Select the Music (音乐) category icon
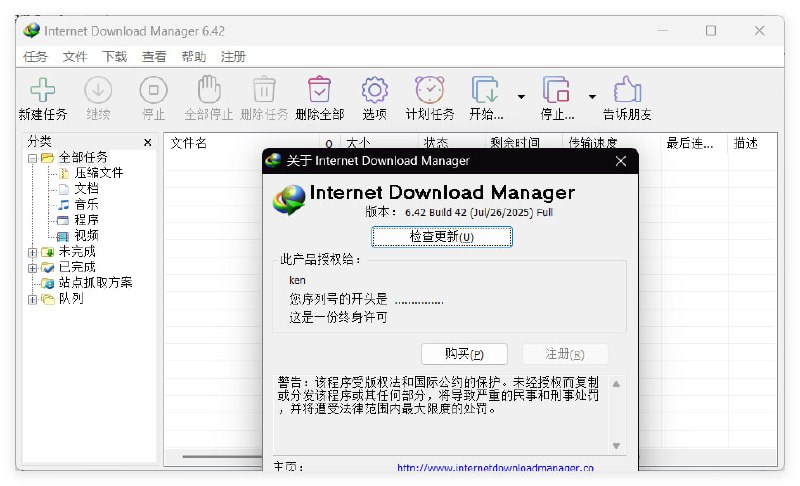This screenshot has height=486, width=800. click(63, 204)
